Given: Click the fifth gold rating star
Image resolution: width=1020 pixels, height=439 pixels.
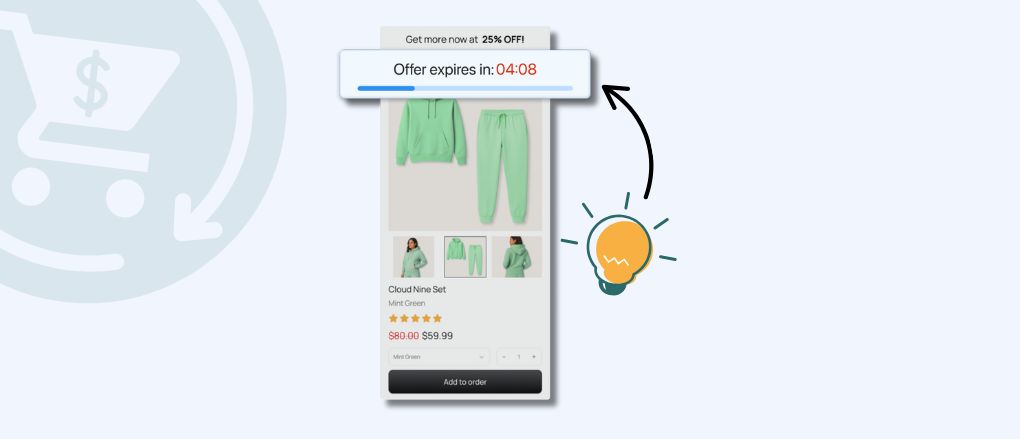Looking at the screenshot, I should tap(437, 318).
